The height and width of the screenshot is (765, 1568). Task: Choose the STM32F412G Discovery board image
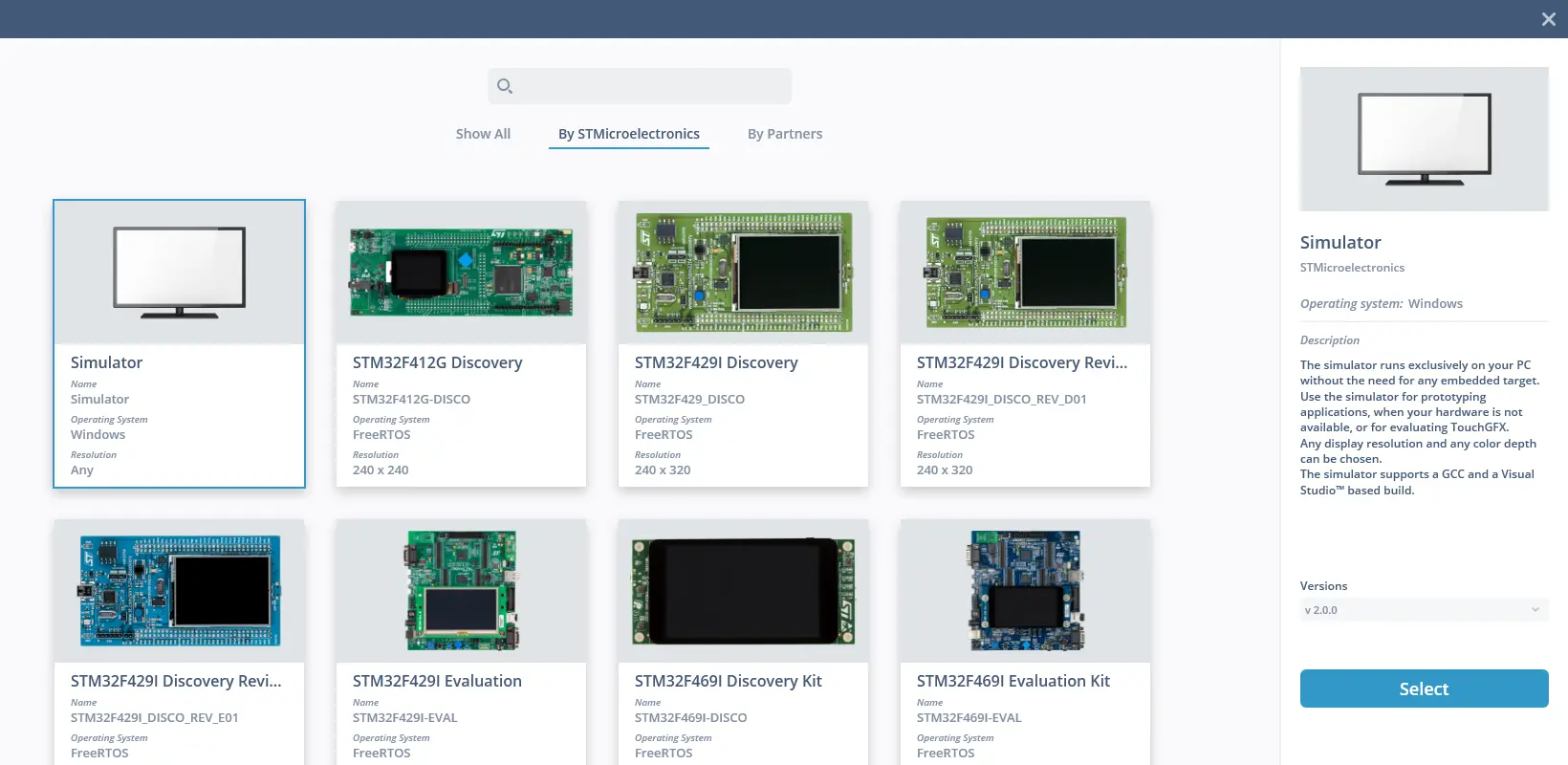tap(461, 273)
